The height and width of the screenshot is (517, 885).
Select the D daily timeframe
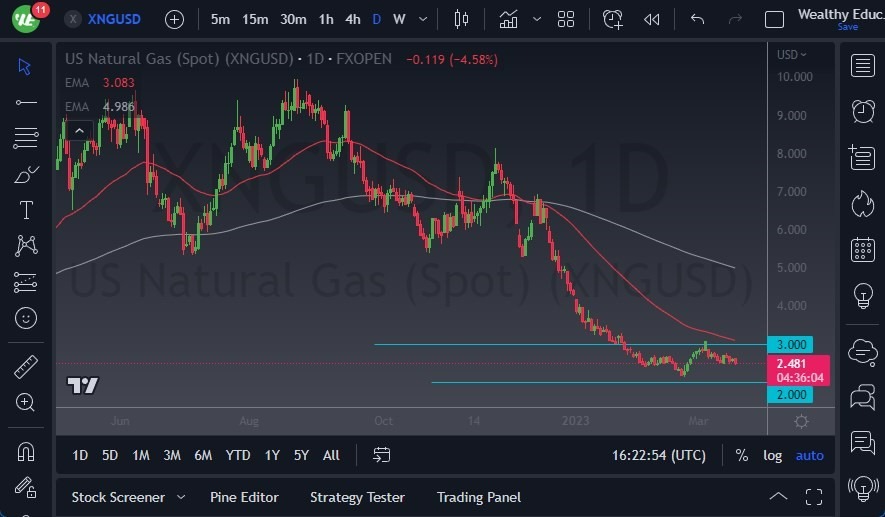[x=376, y=19]
